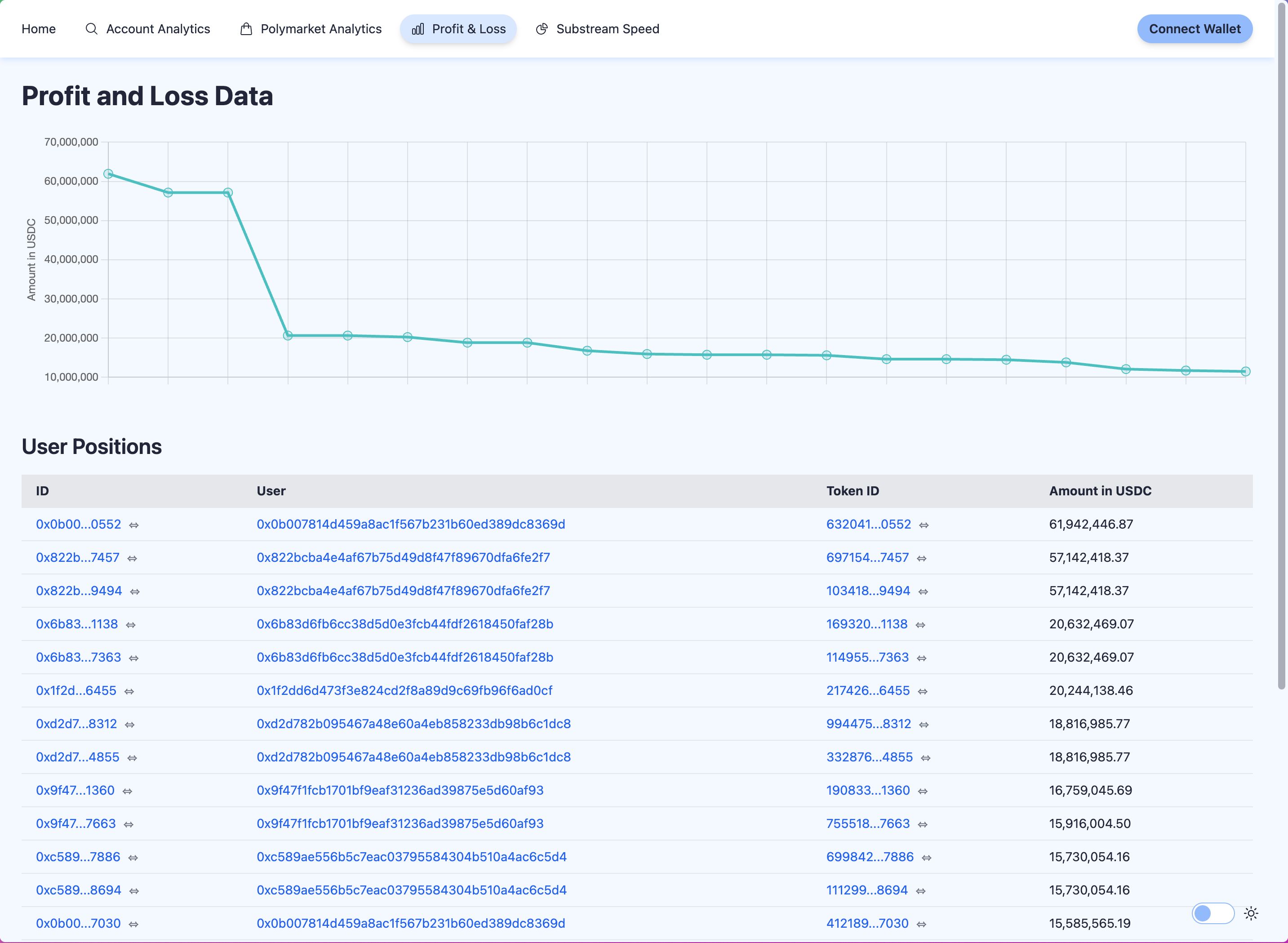Click the User column header

coord(271,491)
